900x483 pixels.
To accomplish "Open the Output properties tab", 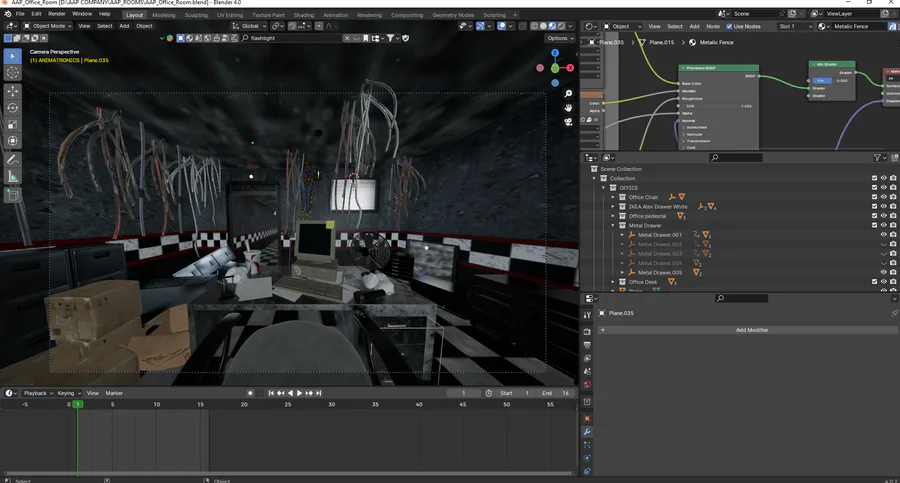I will [587, 345].
